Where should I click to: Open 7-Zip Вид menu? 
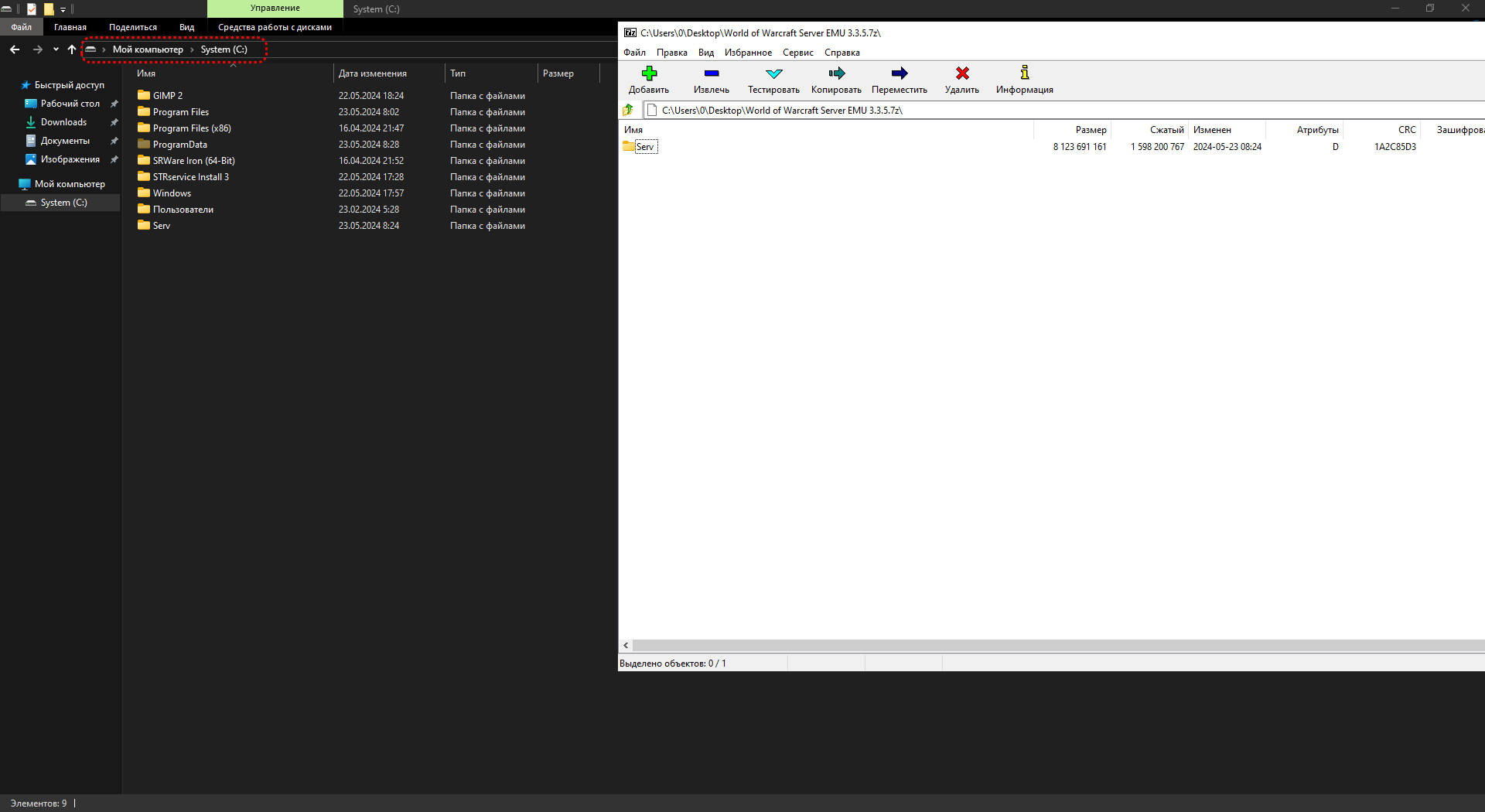pos(706,53)
